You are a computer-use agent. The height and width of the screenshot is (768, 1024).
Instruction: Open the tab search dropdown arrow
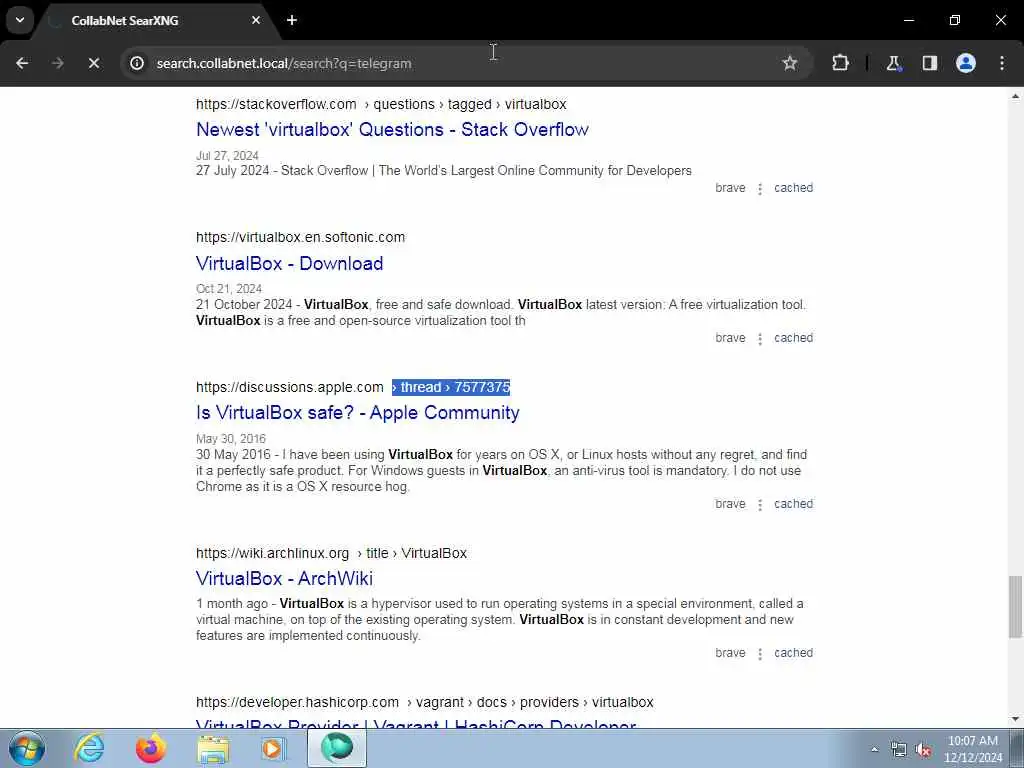point(20,20)
